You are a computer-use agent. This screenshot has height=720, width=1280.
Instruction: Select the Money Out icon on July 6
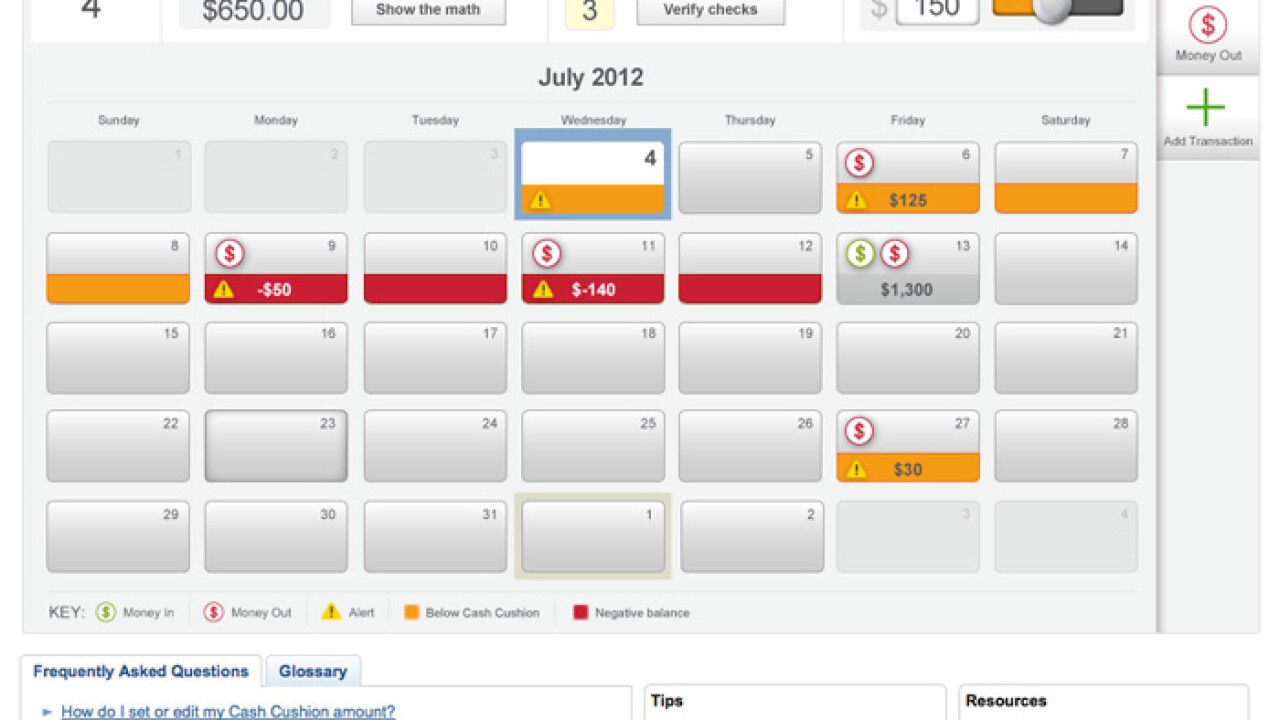[858, 163]
